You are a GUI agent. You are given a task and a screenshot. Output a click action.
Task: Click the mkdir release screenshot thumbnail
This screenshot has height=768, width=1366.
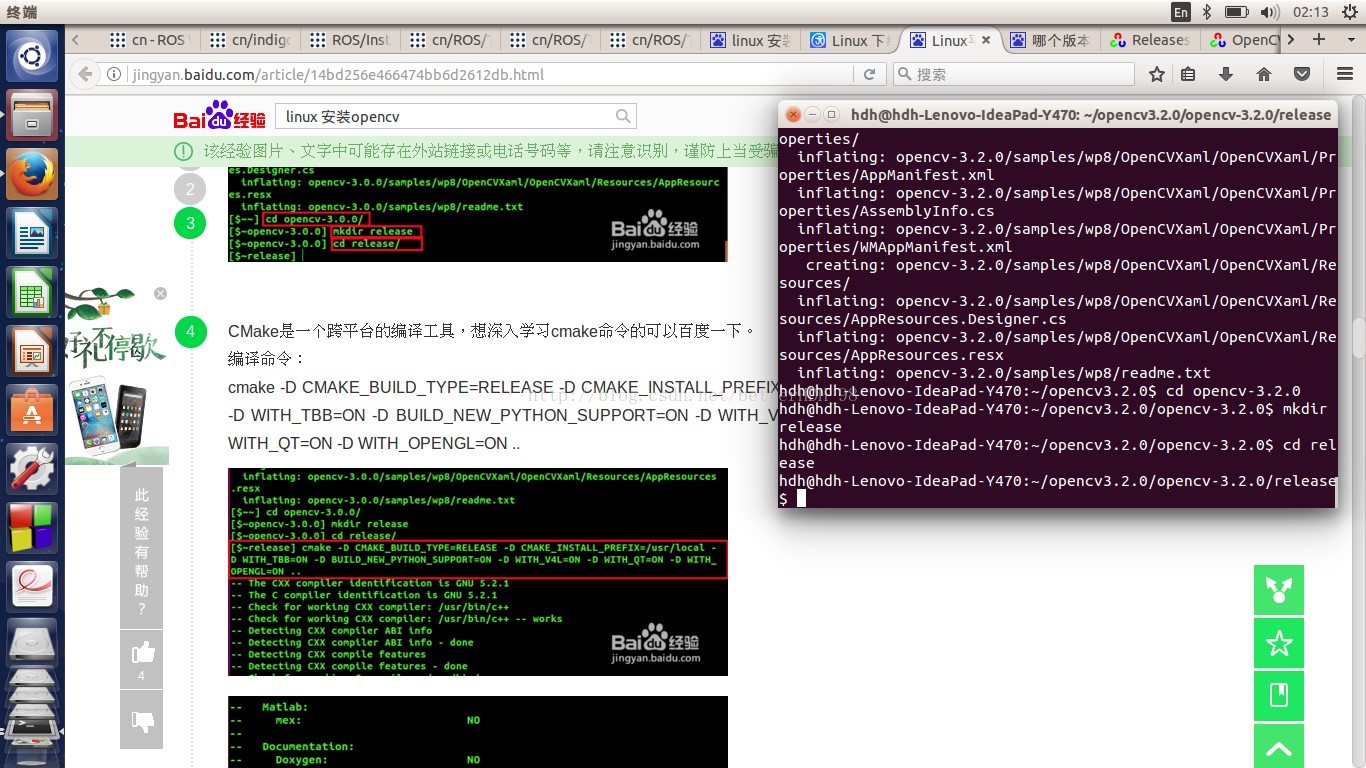pyautogui.click(x=478, y=215)
